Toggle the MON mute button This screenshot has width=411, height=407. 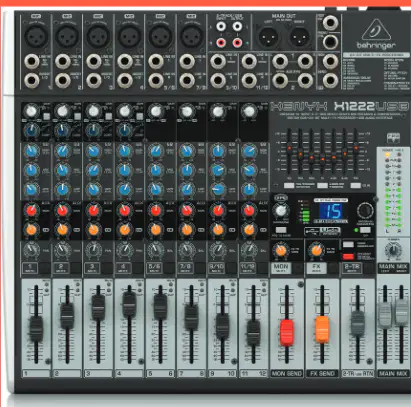pos(281,268)
